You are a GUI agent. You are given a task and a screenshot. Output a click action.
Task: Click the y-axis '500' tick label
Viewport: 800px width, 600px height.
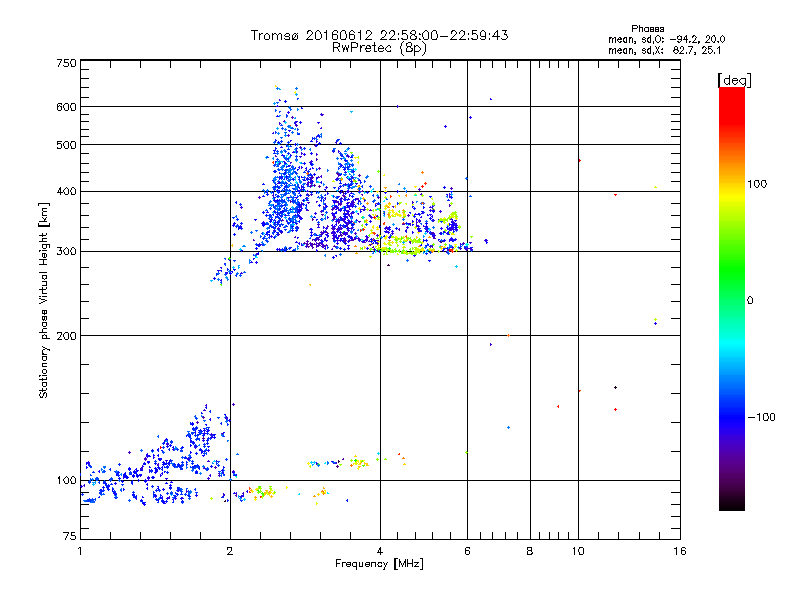66,145
